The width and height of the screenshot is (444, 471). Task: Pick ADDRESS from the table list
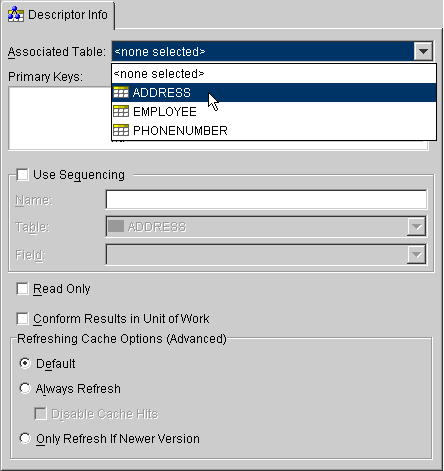[x=274, y=92]
